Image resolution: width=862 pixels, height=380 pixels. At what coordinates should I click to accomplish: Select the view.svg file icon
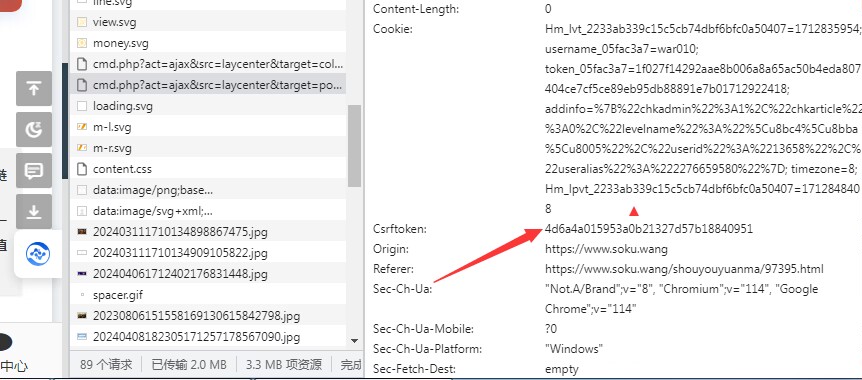click(82, 23)
